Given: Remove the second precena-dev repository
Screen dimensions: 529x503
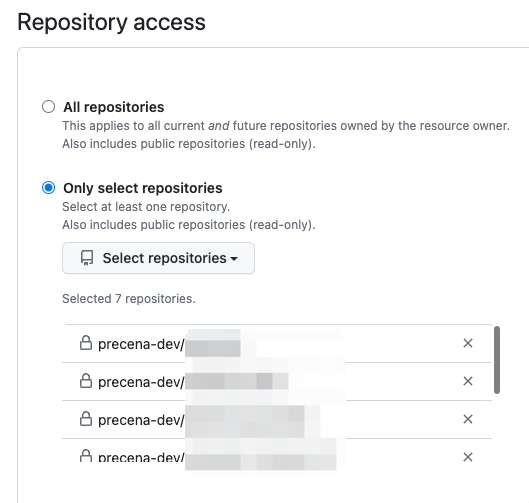Looking at the screenshot, I should [468, 381].
